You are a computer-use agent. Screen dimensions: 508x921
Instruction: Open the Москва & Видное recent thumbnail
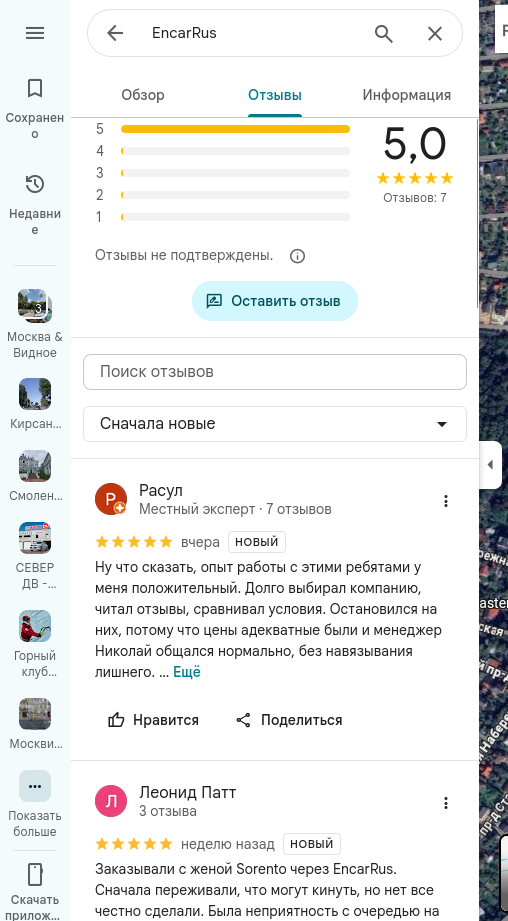pyautogui.click(x=35, y=305)
